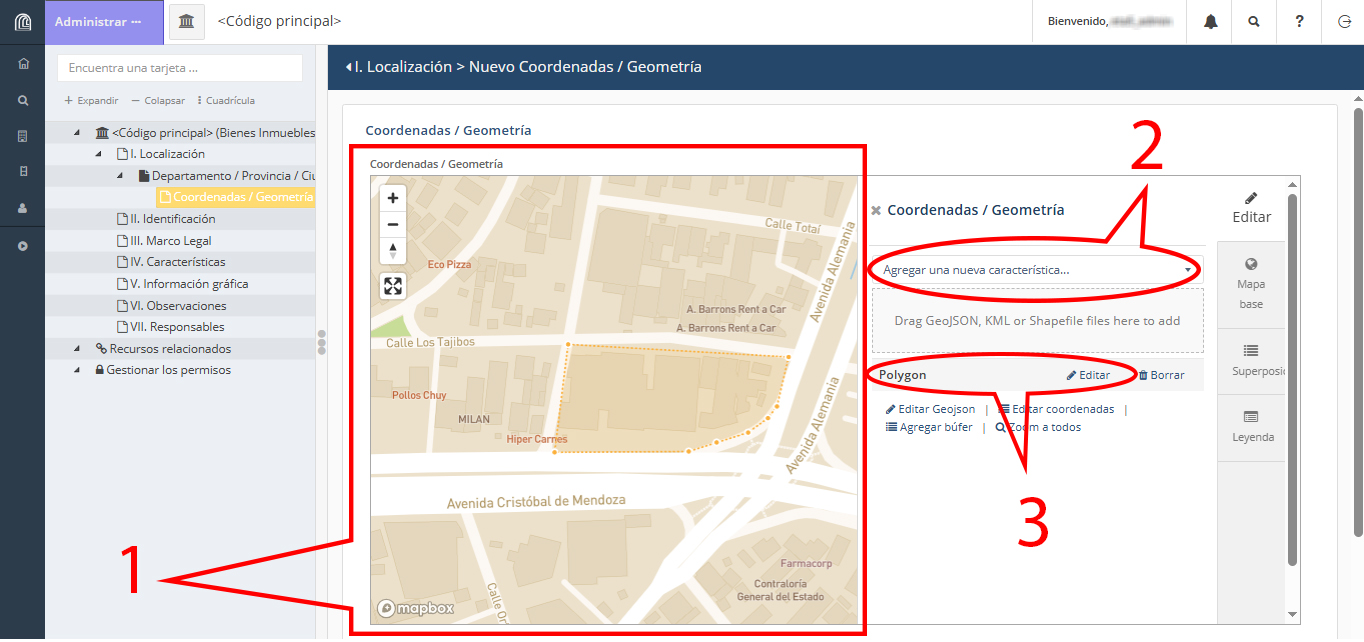Click the building icon next to Administrar
Viewport: 1364px width, 642px height.
click(187, 22)
